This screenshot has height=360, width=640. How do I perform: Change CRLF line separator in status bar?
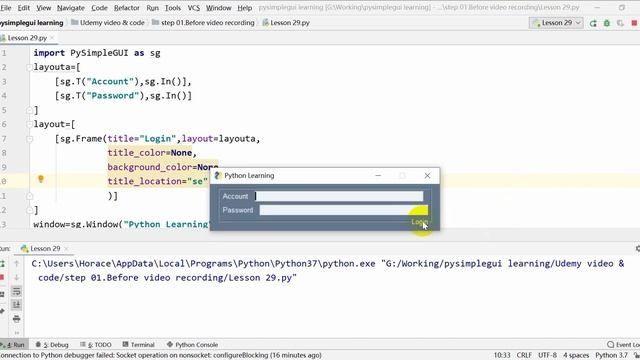click(x=524, y=355)
